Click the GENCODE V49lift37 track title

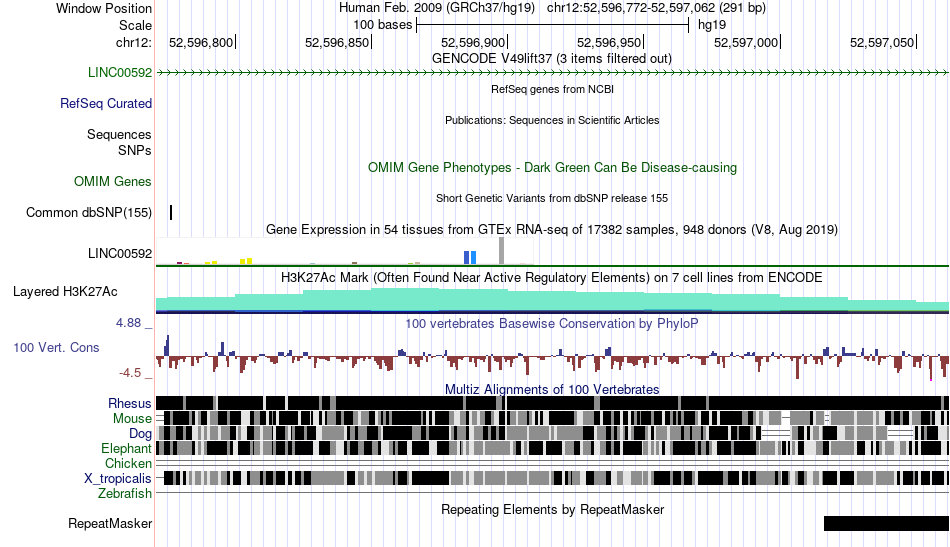tap(552, 59)
